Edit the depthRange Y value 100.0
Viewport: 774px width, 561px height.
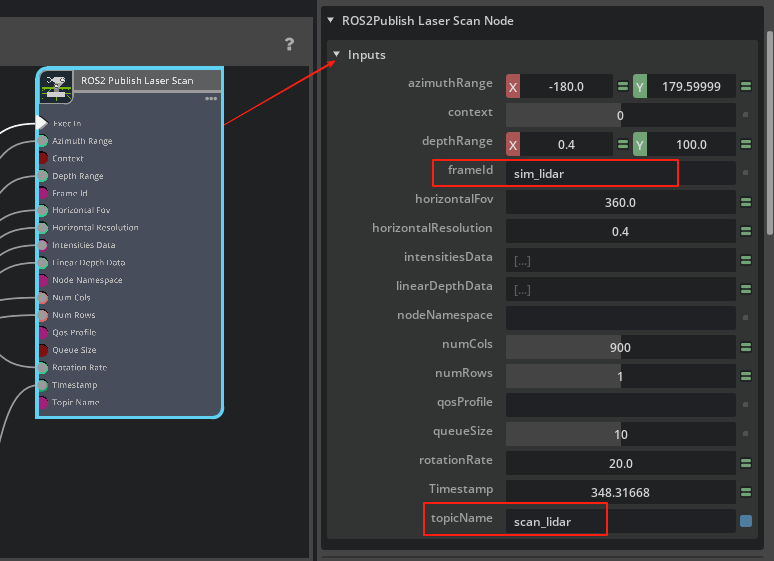(691, 144)
